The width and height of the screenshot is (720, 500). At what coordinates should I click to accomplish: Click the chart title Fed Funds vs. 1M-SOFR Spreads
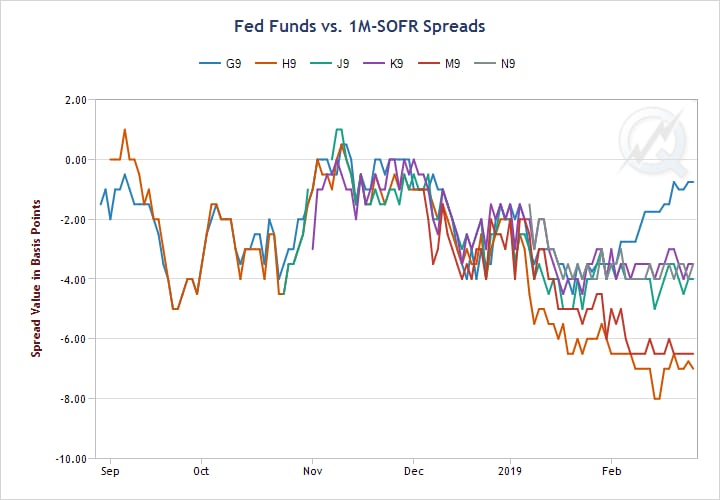click(x=360, y=25)
